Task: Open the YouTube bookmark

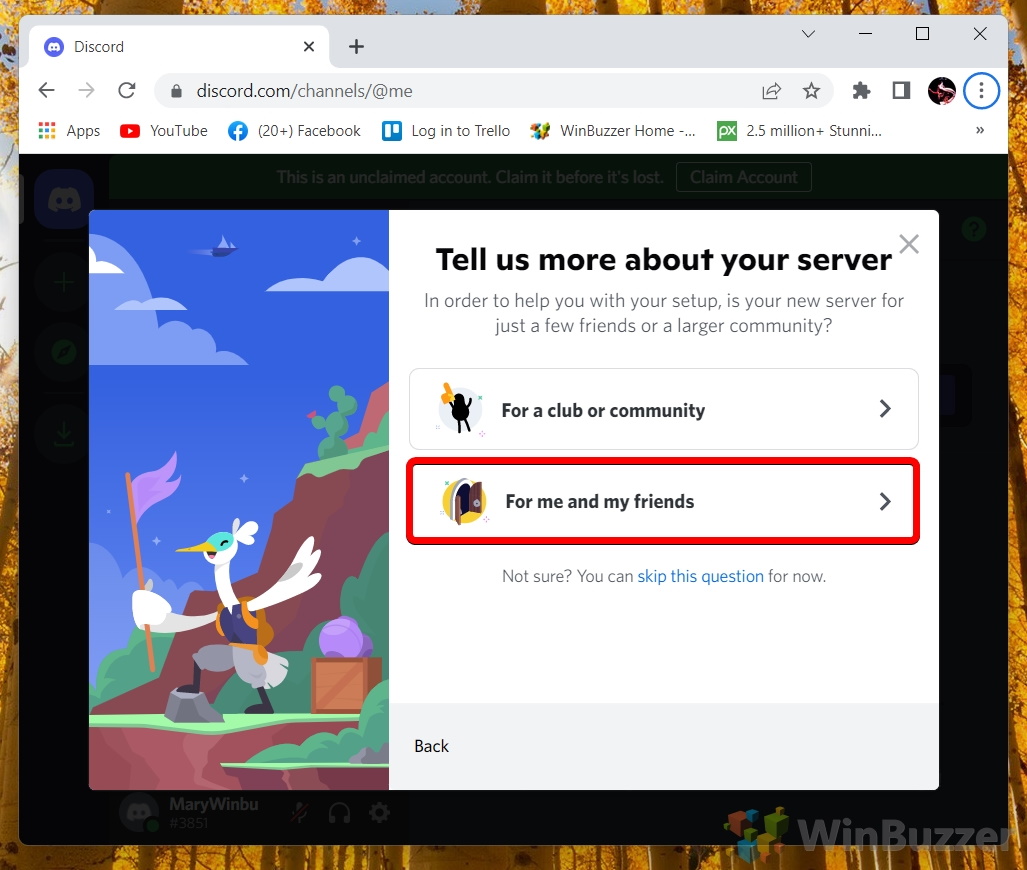Action: click(164, 131)
